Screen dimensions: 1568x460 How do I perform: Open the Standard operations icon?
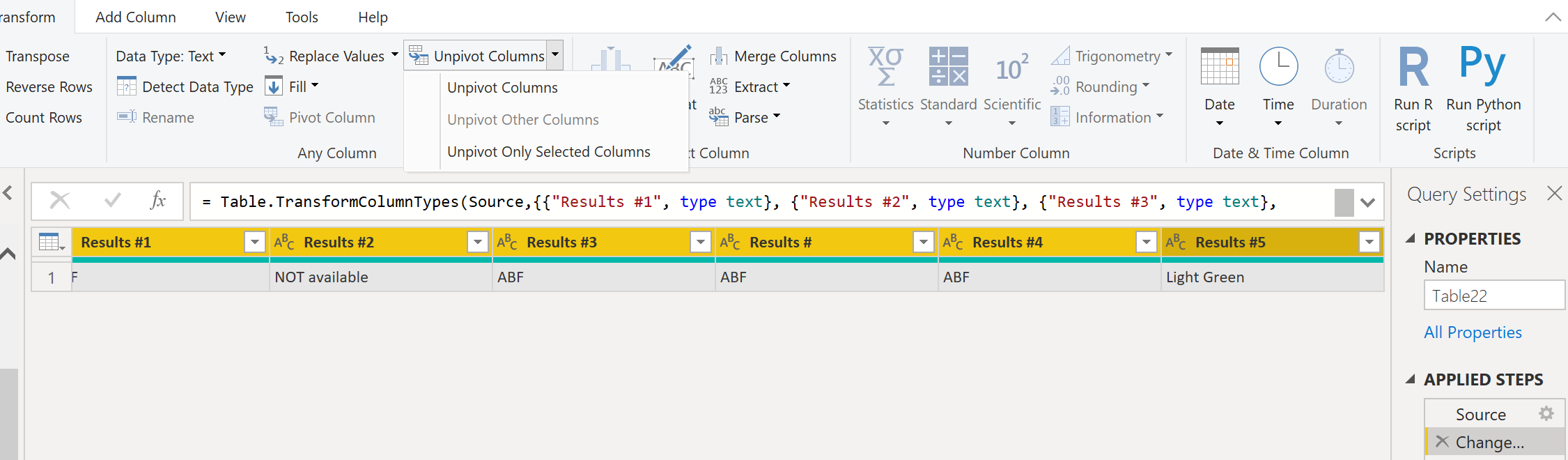pos(948,66)
